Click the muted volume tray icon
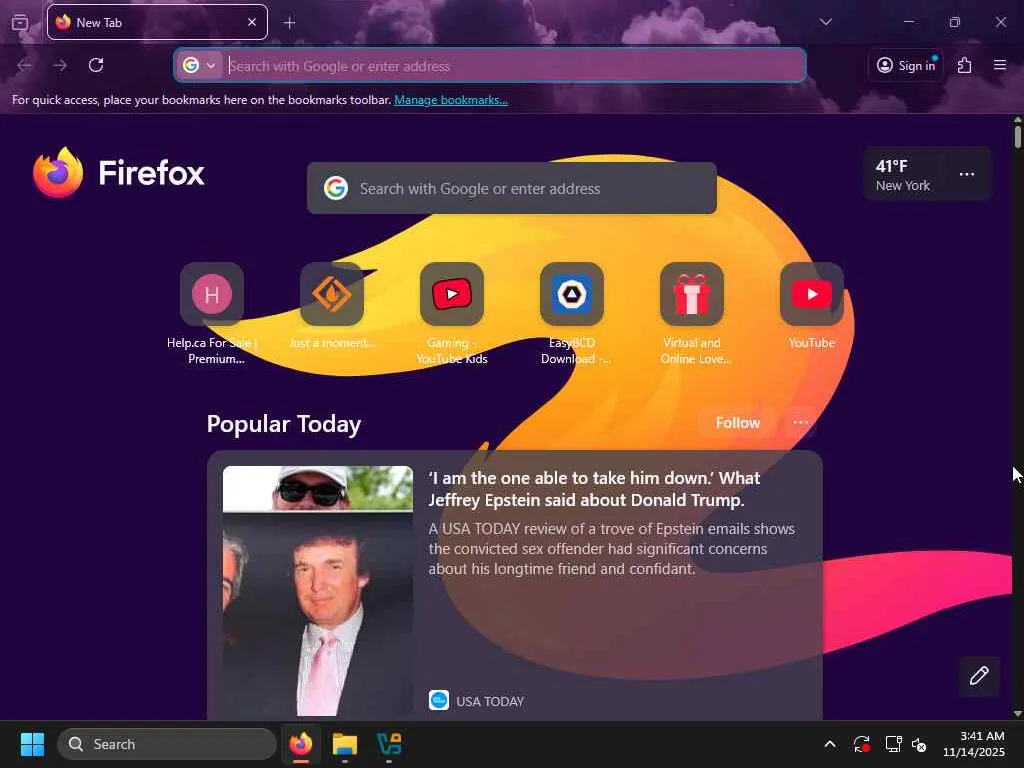 tap(919, 744)
